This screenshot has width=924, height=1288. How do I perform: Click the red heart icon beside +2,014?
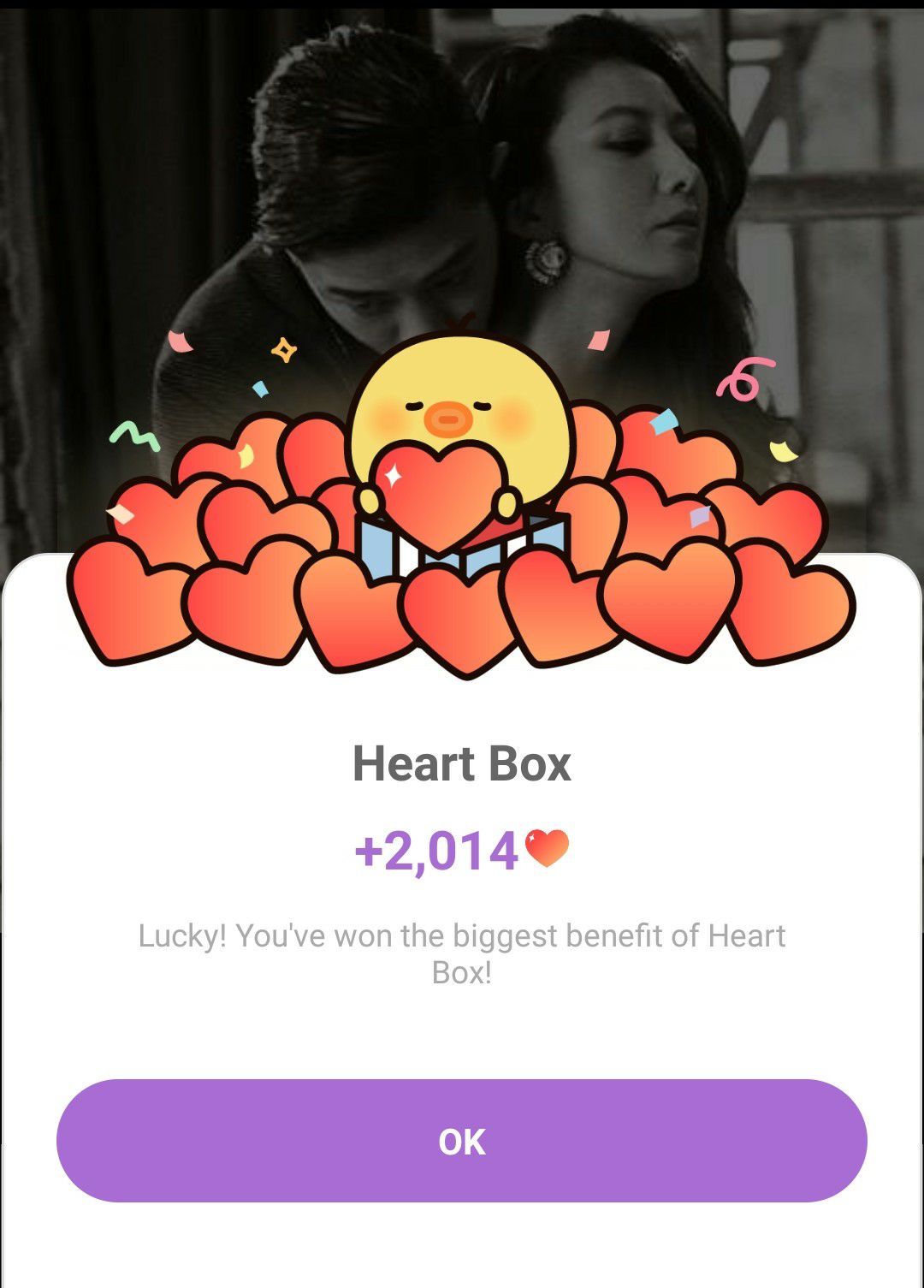pyautogui.click(x=547, y=849)
